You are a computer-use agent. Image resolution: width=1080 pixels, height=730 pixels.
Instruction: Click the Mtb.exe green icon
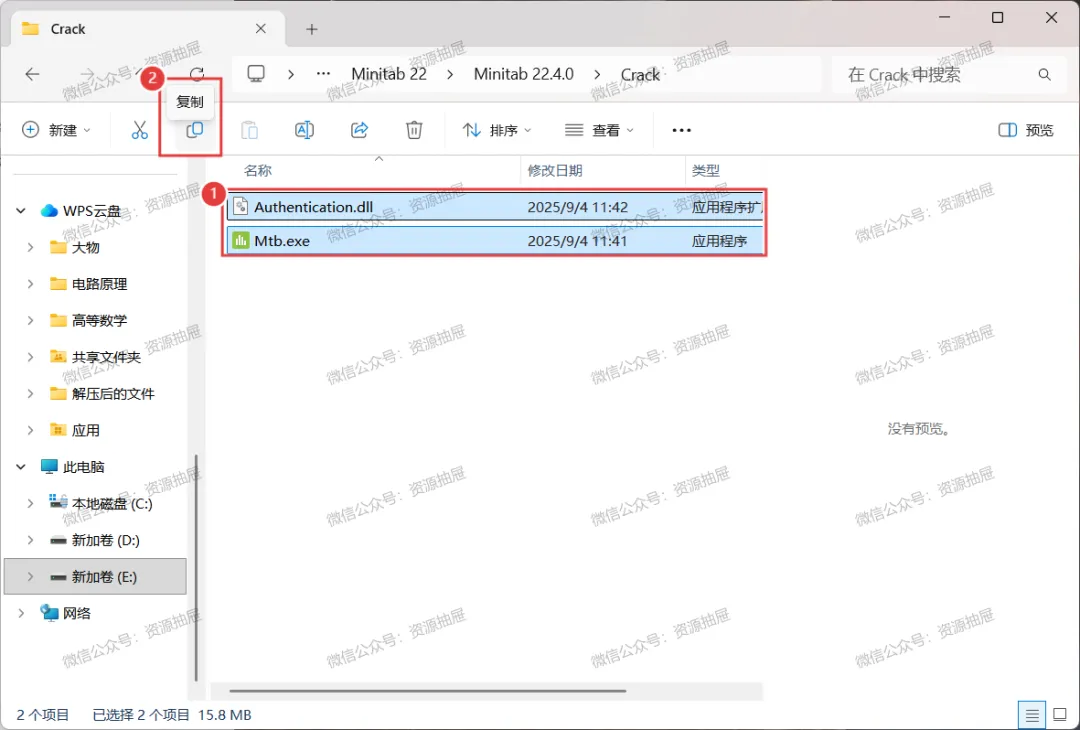click(240, 241)
